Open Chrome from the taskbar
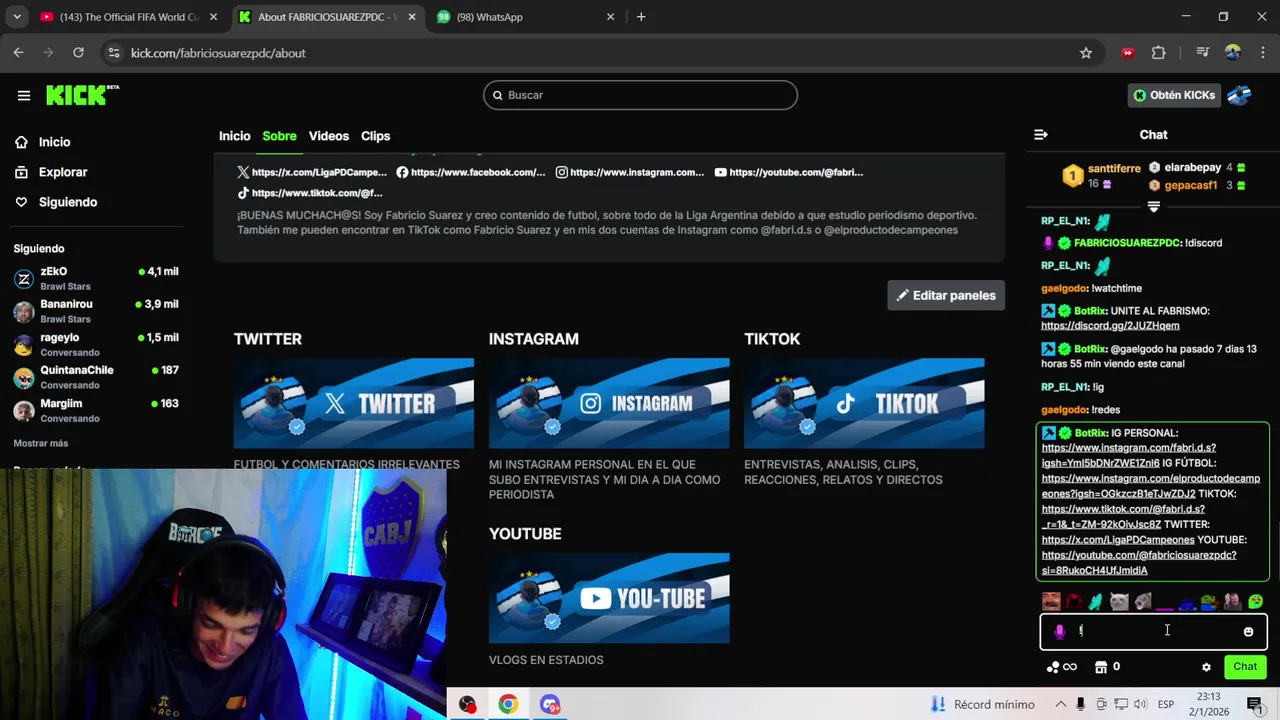This screenshot has height=720, width=1280. click(508, 704)
